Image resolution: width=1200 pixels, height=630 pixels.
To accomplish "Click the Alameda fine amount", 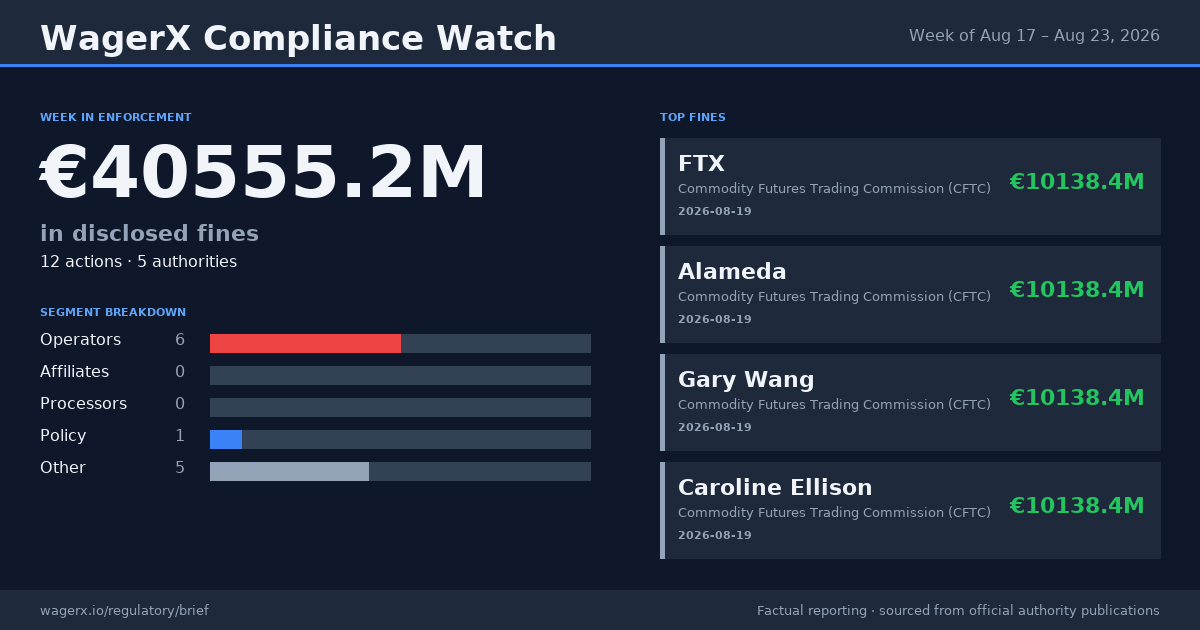I will (1077, 290).
